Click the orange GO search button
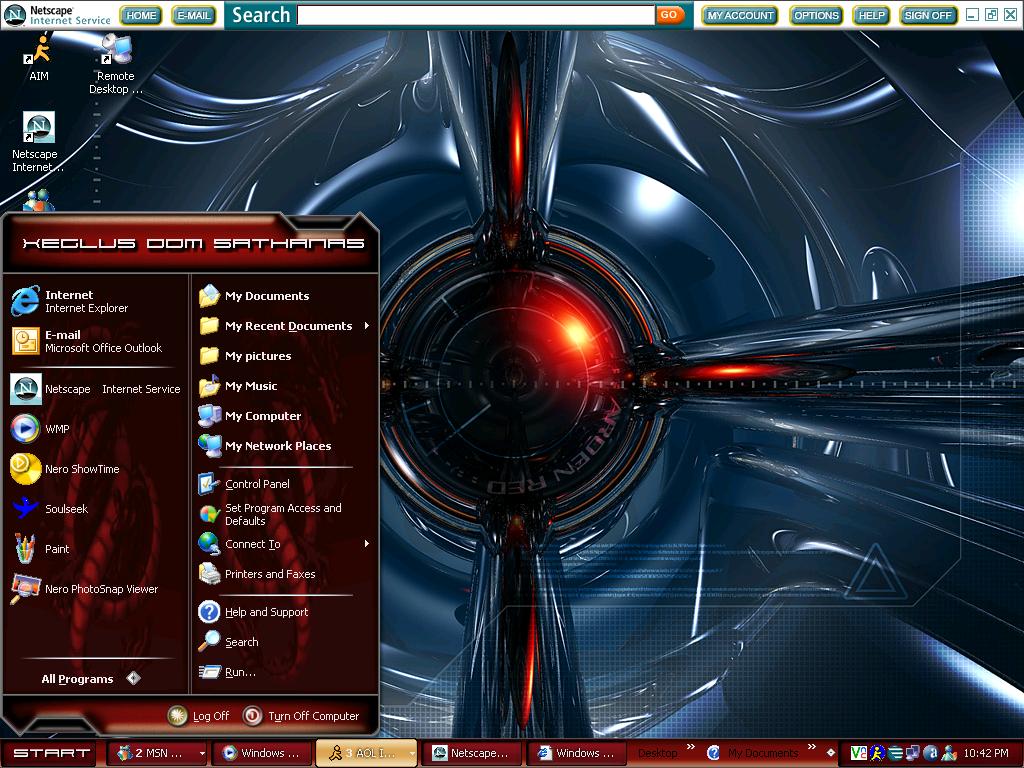Image resolution: width=1024 pixels, height=768 pixels. [669, 14]
